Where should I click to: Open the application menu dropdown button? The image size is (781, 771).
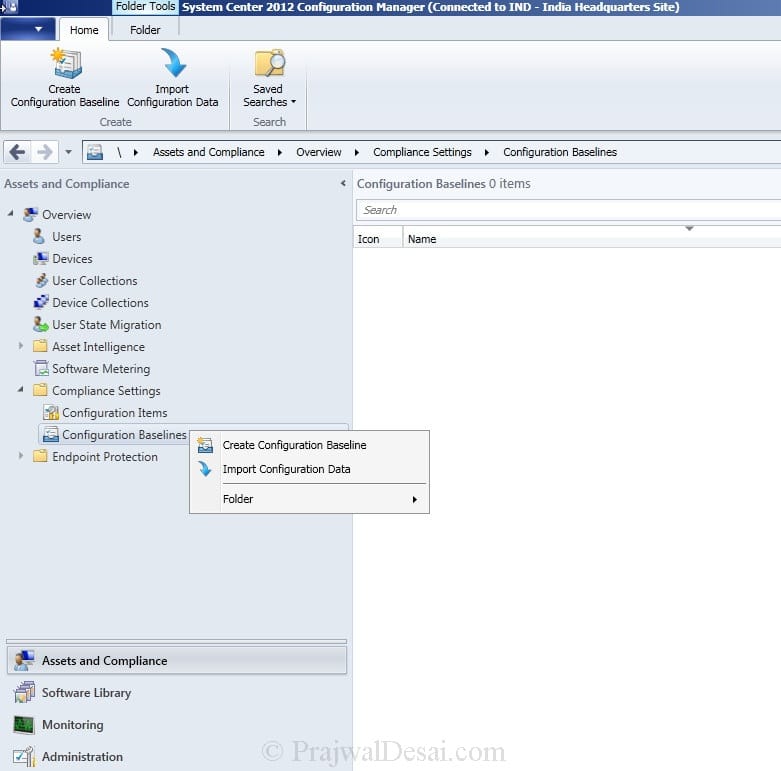tap(28, 29)
